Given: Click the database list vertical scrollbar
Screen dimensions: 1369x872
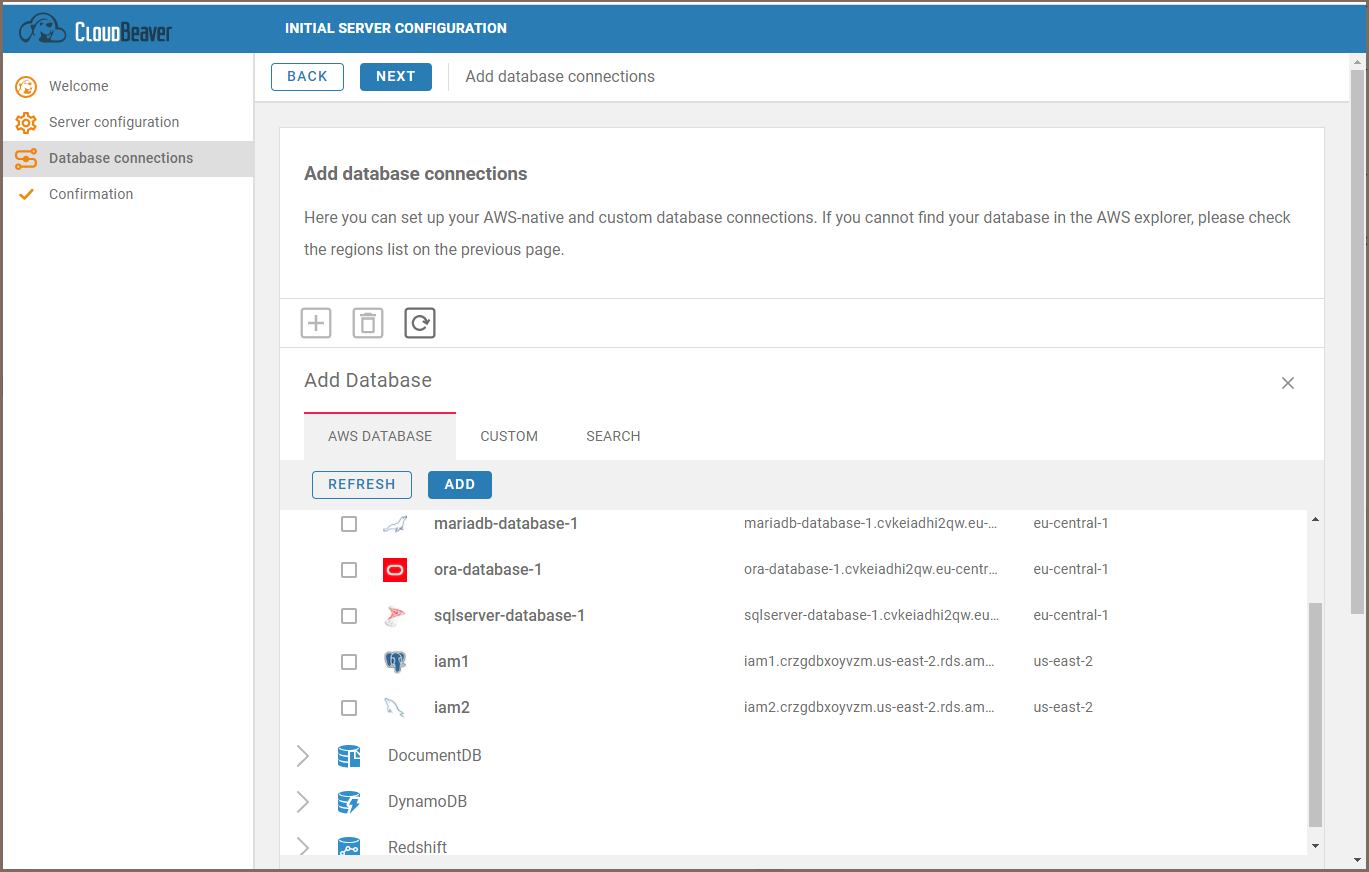Looking at the screenshot, I should [1315, 714].
